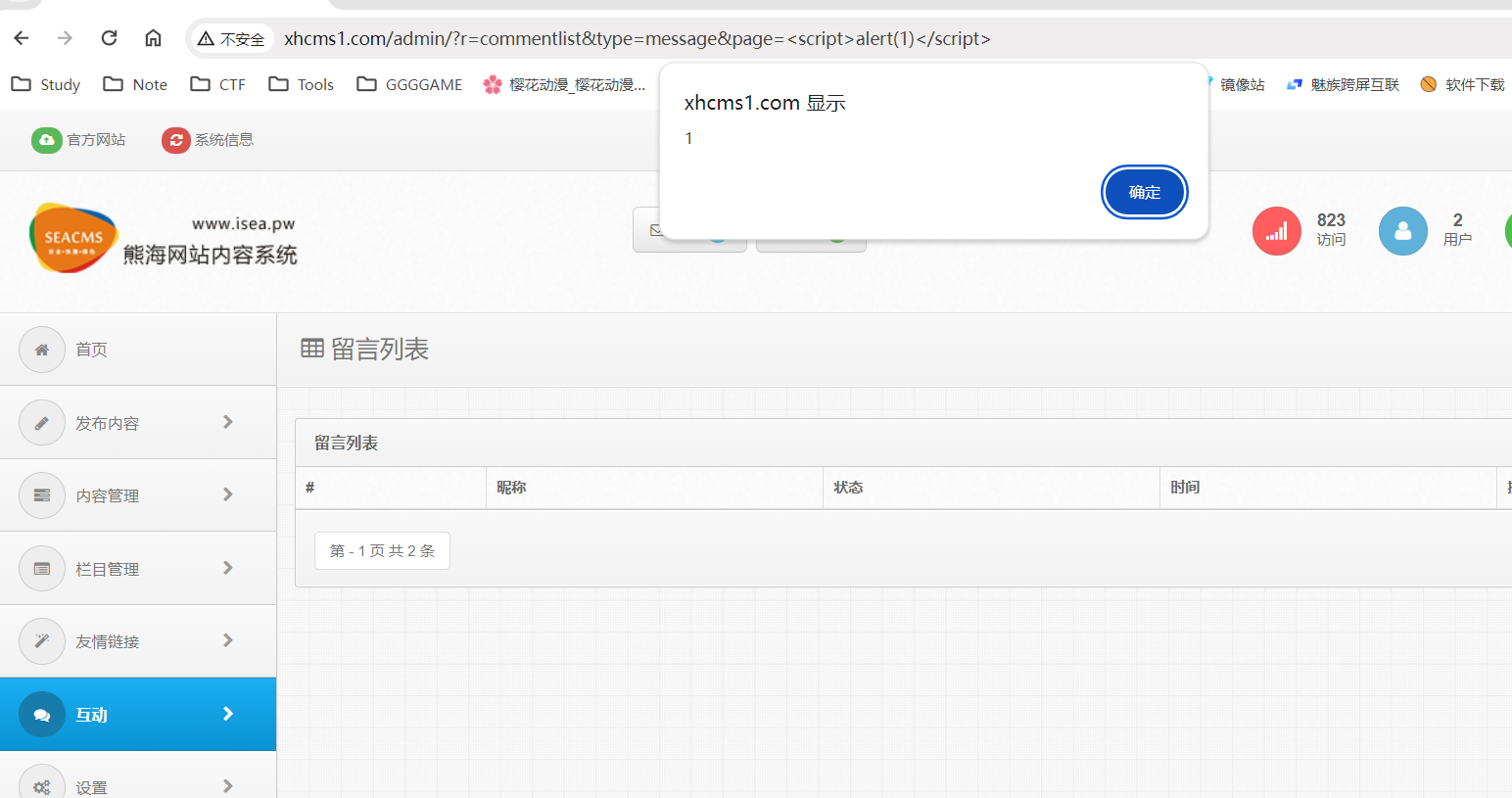Click the 友情链接 wand icon
Viewport: 1512px width, 798px height.
[x=42, y=641]
